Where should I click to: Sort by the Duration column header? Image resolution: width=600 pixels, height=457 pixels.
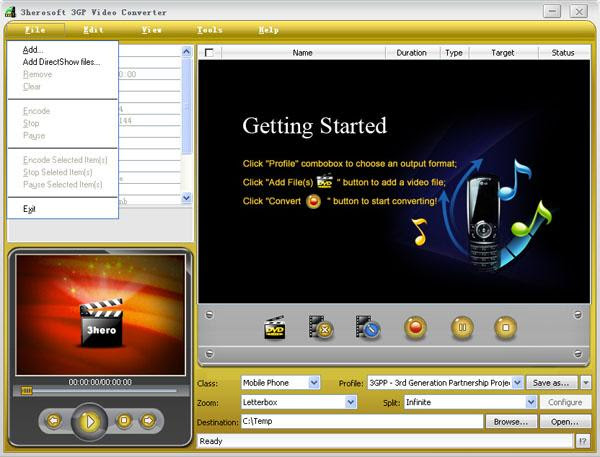coord(412,52)
